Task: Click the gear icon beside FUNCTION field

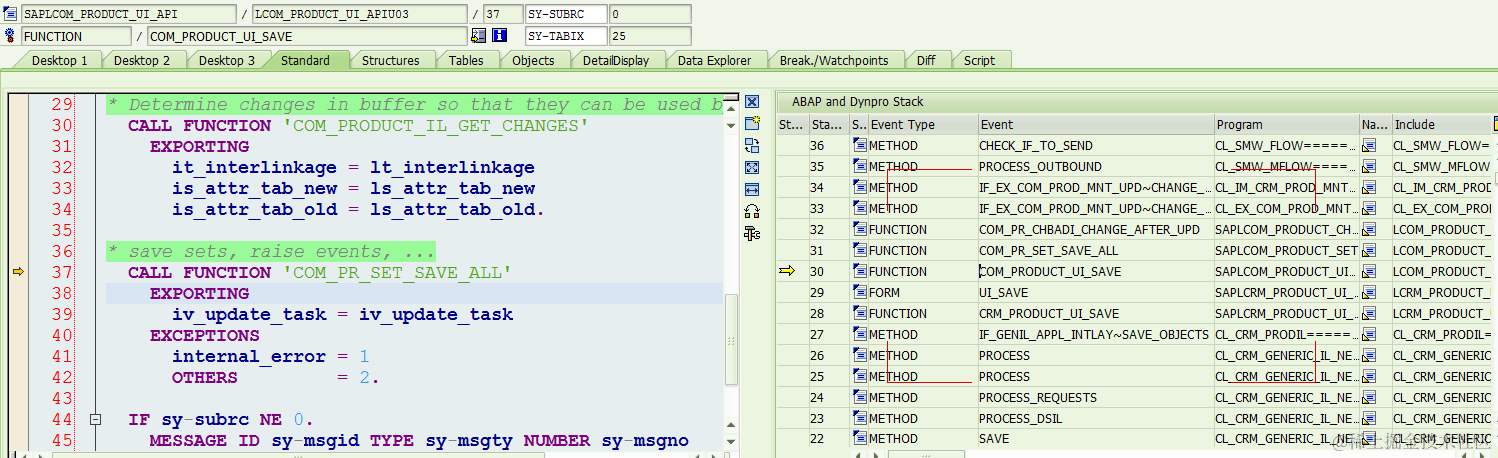Action: 11,36
